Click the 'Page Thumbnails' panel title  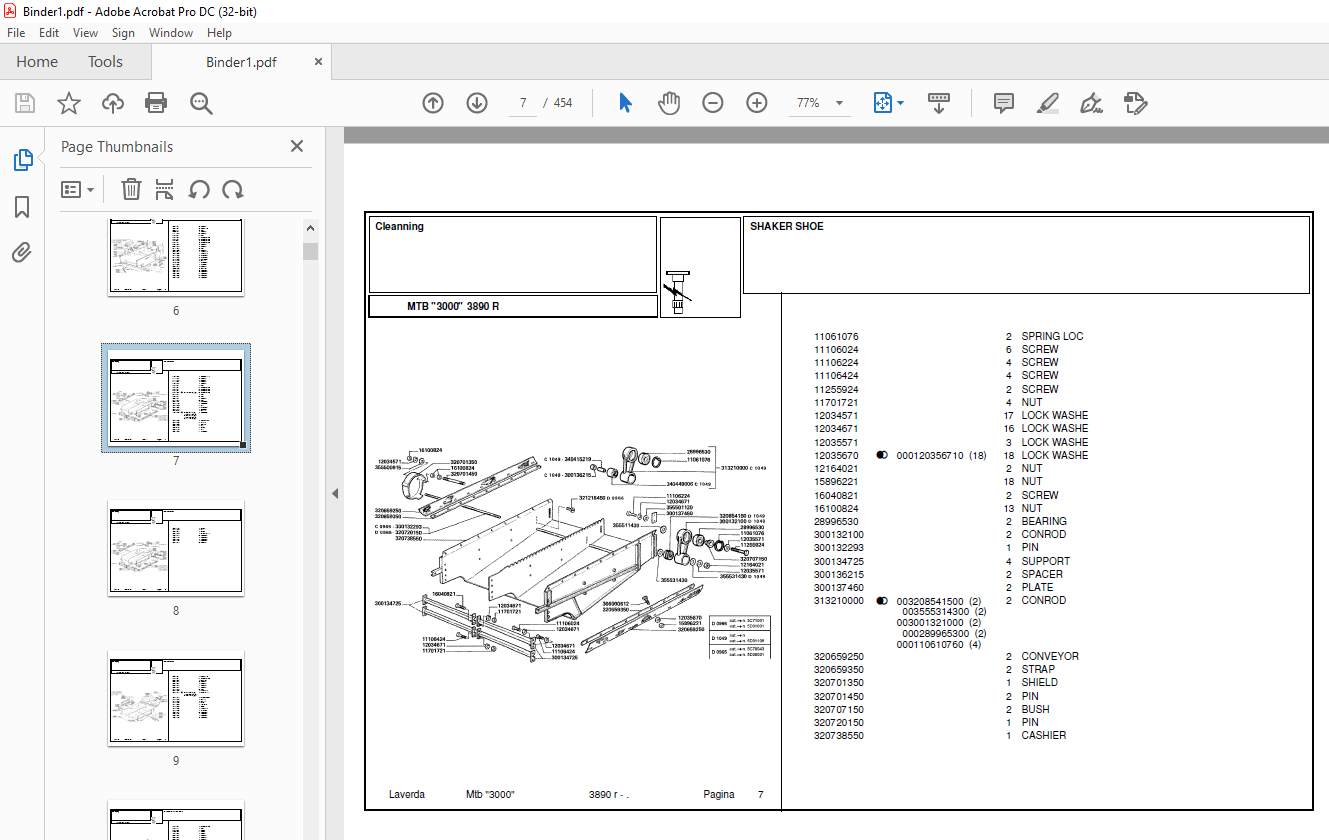click(x=117, y=147)
